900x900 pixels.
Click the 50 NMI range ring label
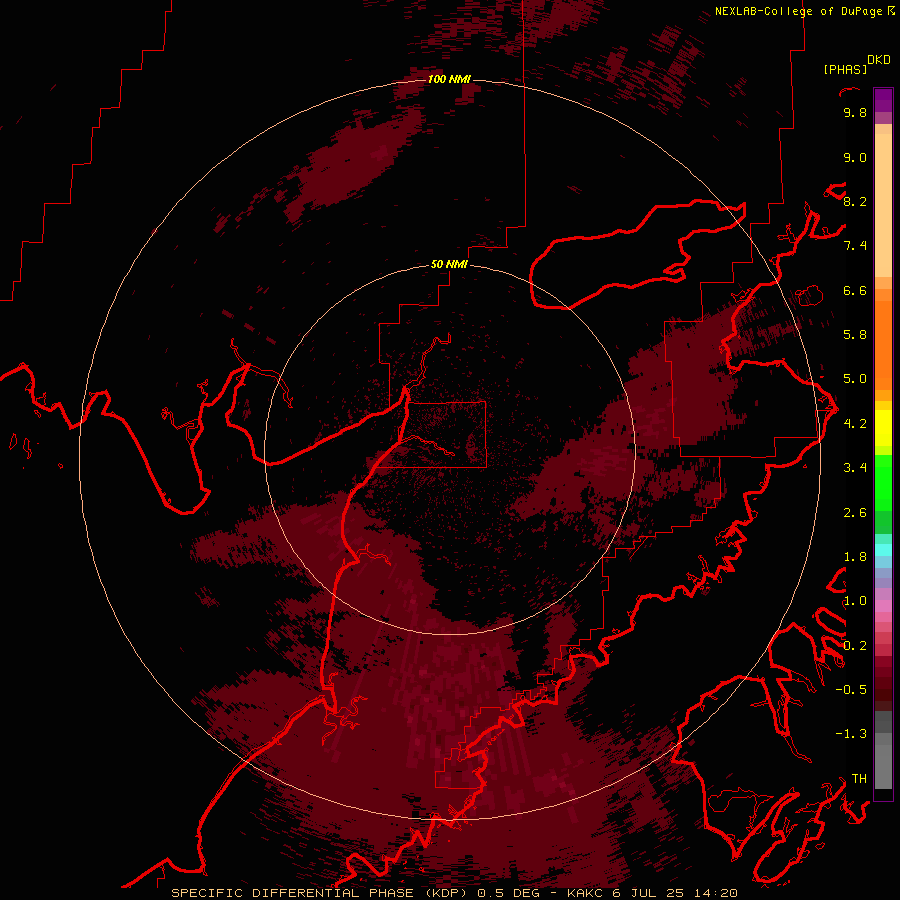tap(449, 264)
